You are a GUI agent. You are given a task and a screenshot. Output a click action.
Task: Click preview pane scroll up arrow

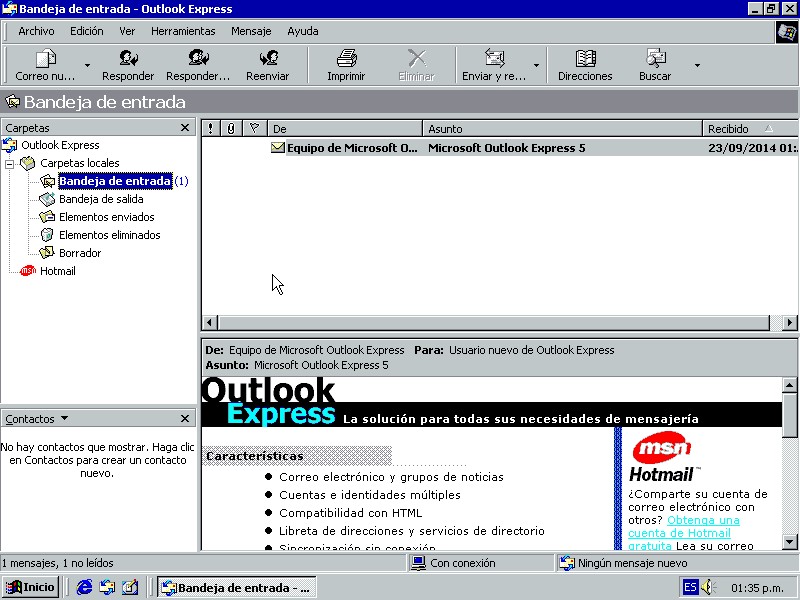point(789,385)
